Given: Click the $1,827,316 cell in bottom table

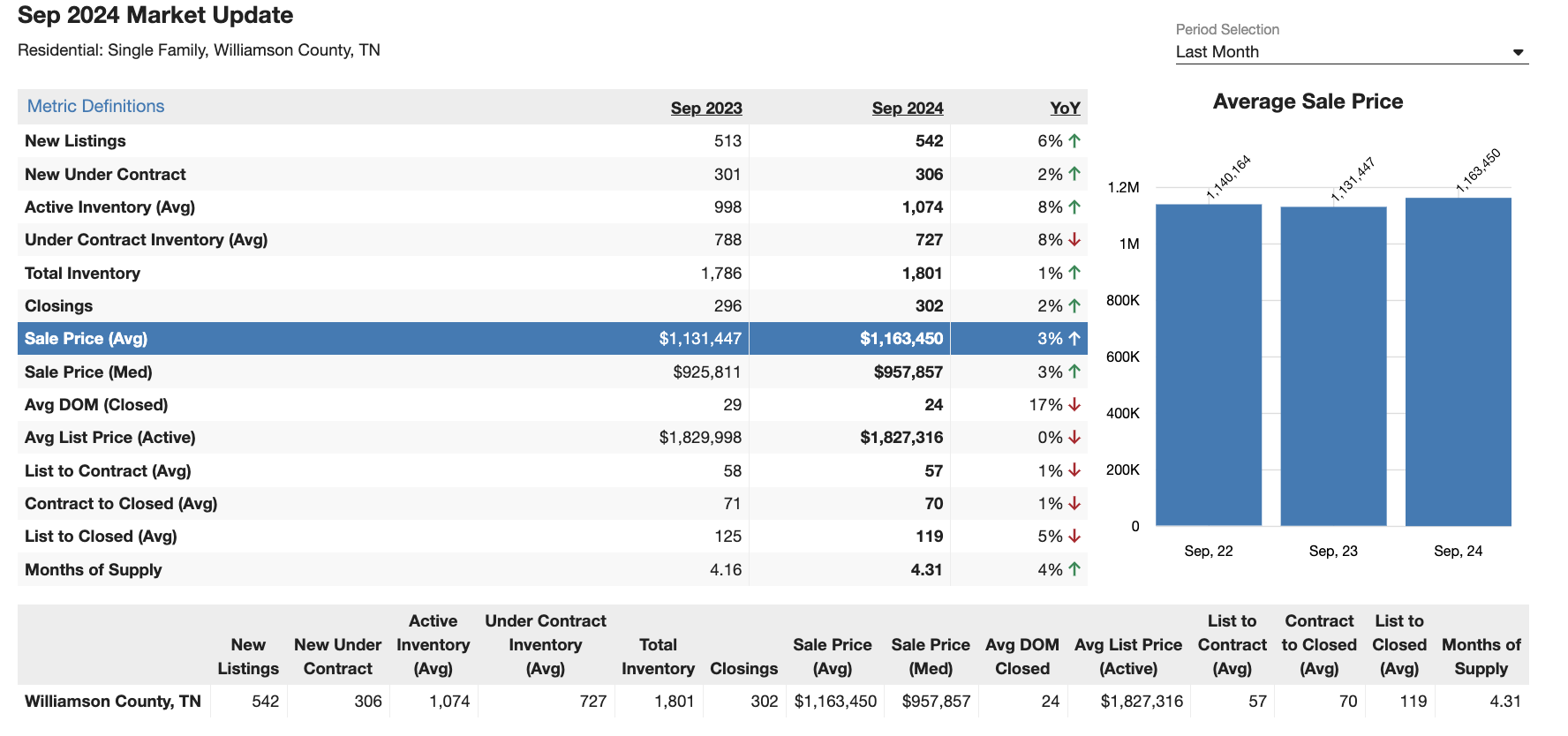Looking at the screenshot, I should click(1142, 702).
